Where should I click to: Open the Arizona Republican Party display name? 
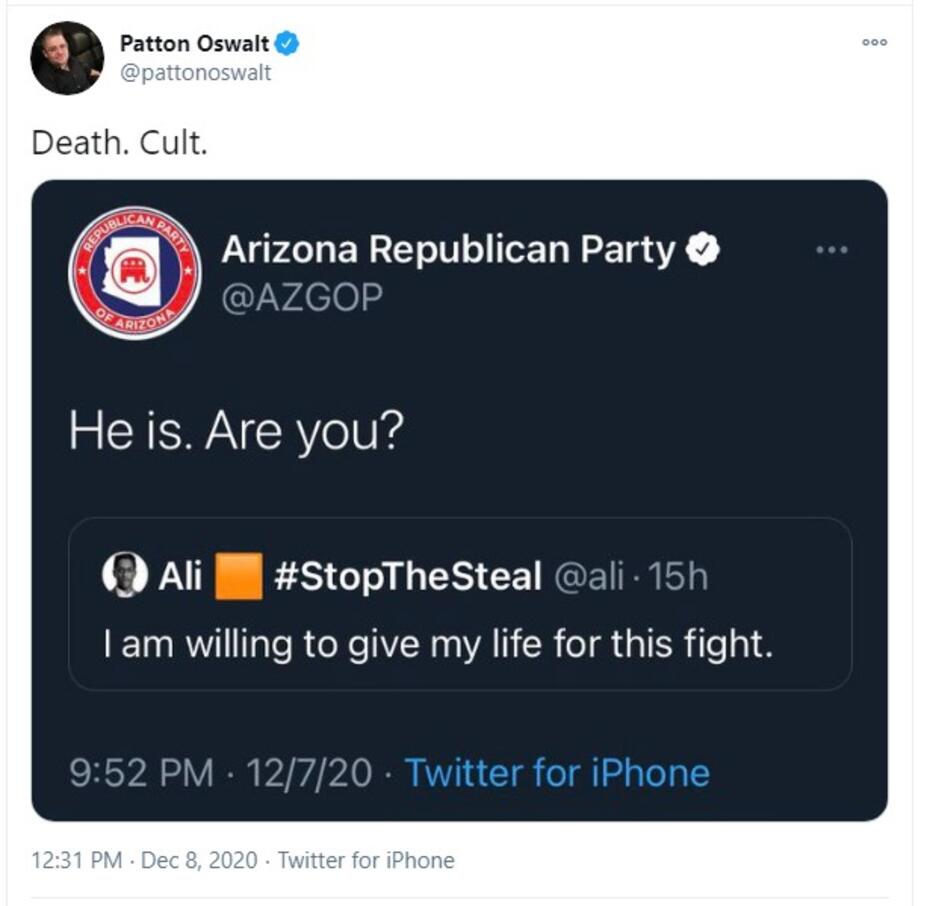pos(448,250)
